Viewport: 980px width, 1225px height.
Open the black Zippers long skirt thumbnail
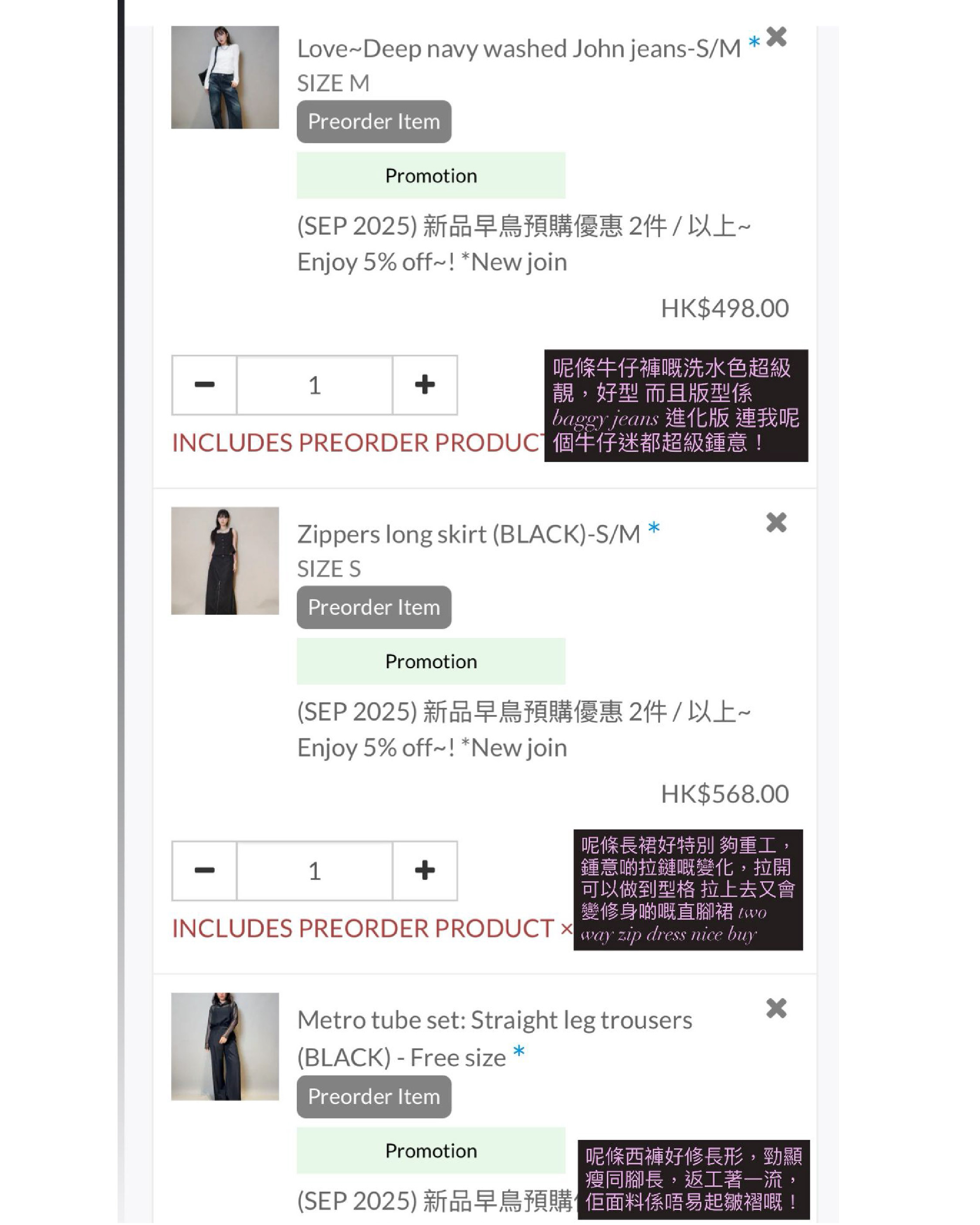tap(225, 561)
